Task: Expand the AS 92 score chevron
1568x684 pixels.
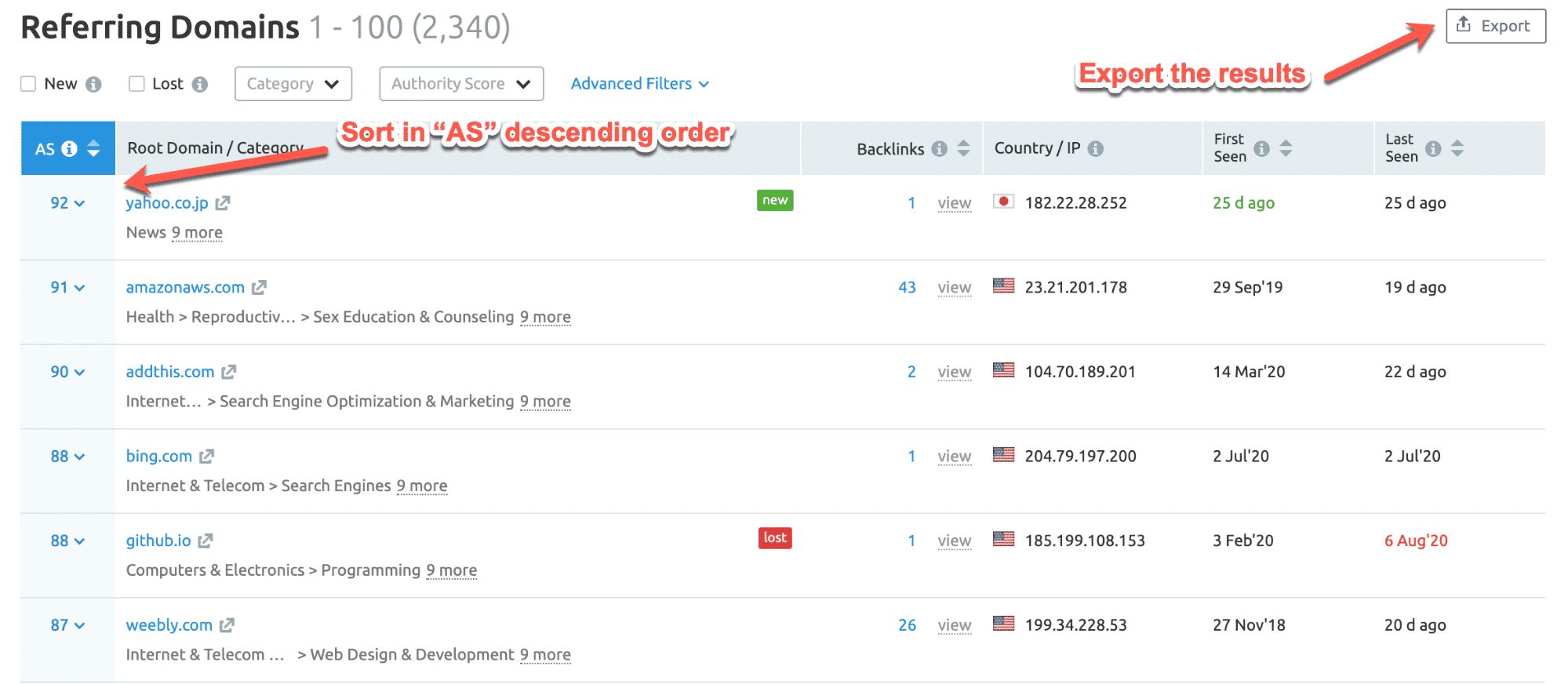Action: [79, 204]
